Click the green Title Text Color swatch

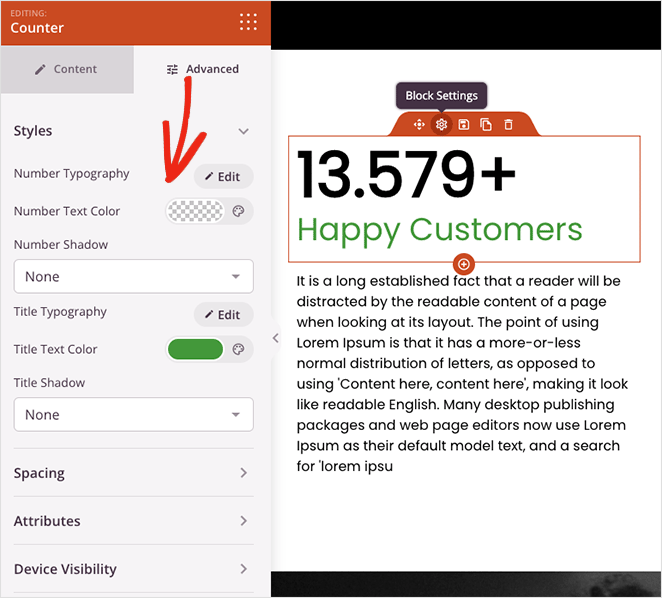point(195,349)
